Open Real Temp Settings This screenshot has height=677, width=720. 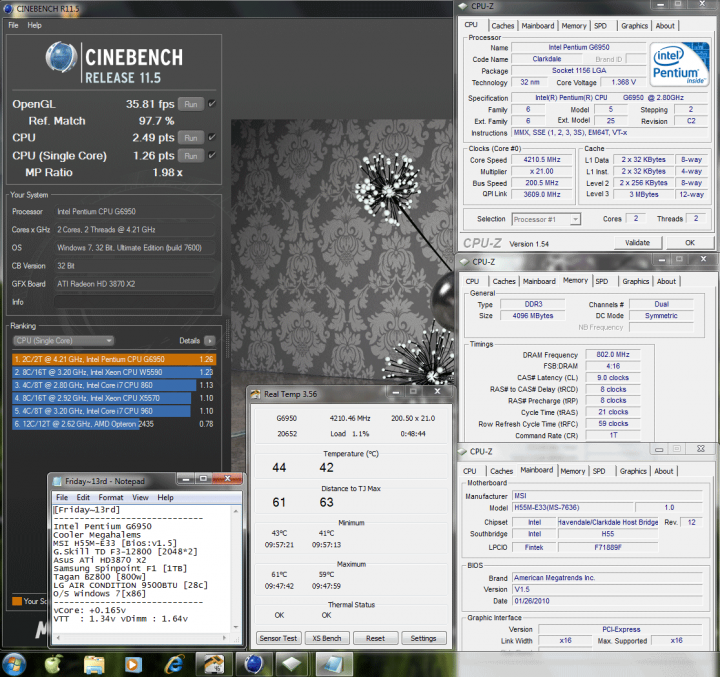point(423,638)
